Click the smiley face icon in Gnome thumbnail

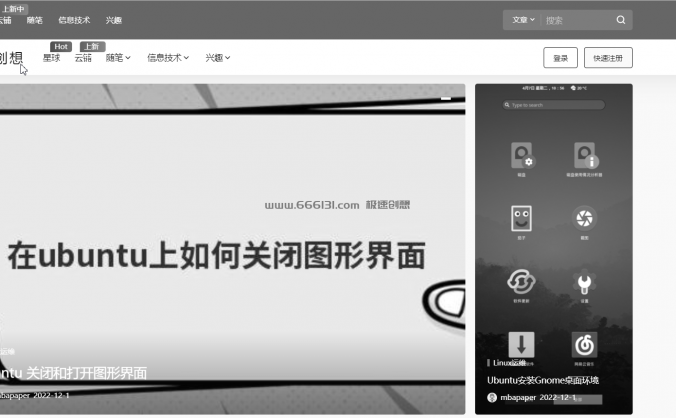coord(521,217)
